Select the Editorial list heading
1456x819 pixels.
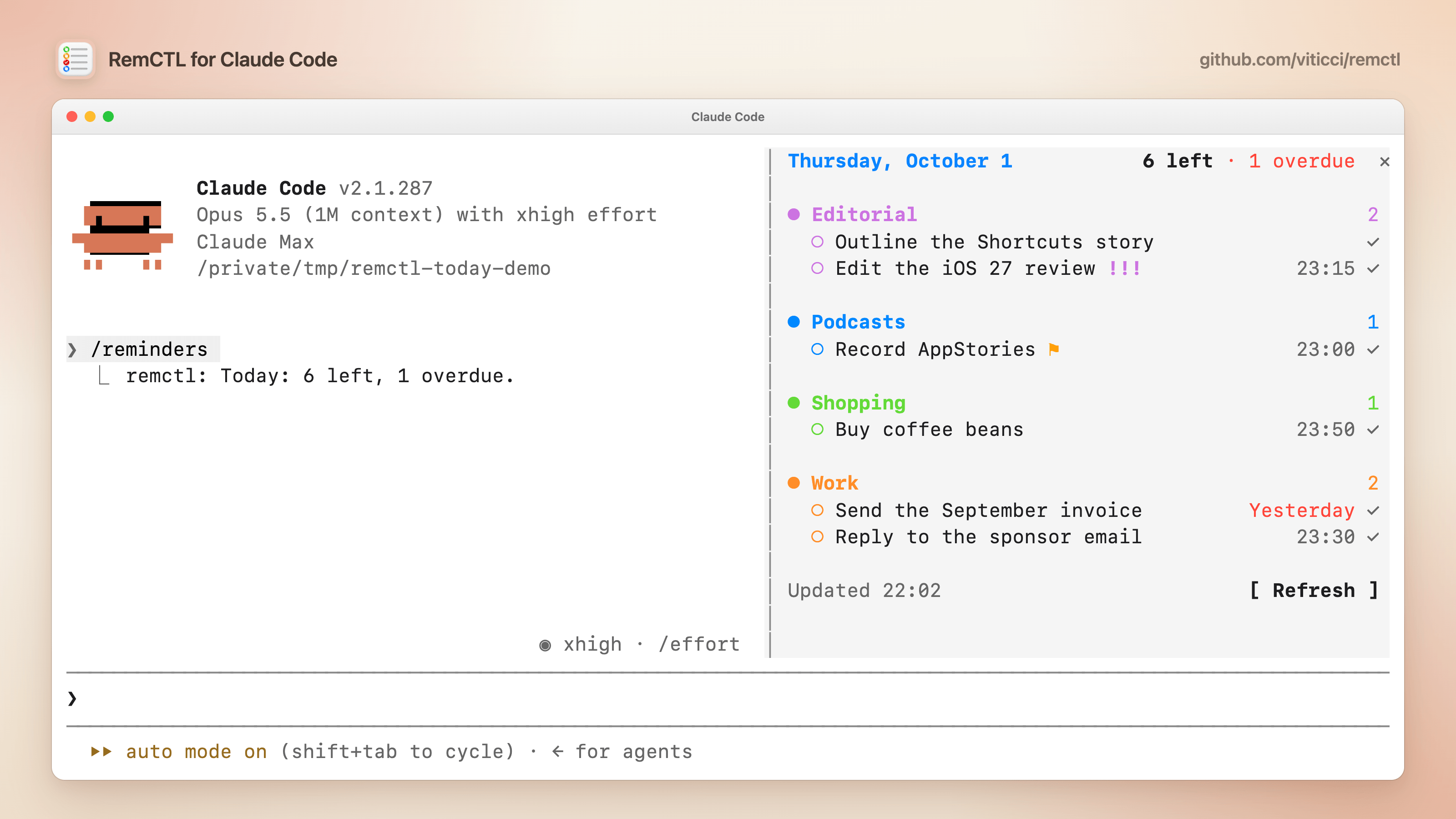[x=864, y=214]
